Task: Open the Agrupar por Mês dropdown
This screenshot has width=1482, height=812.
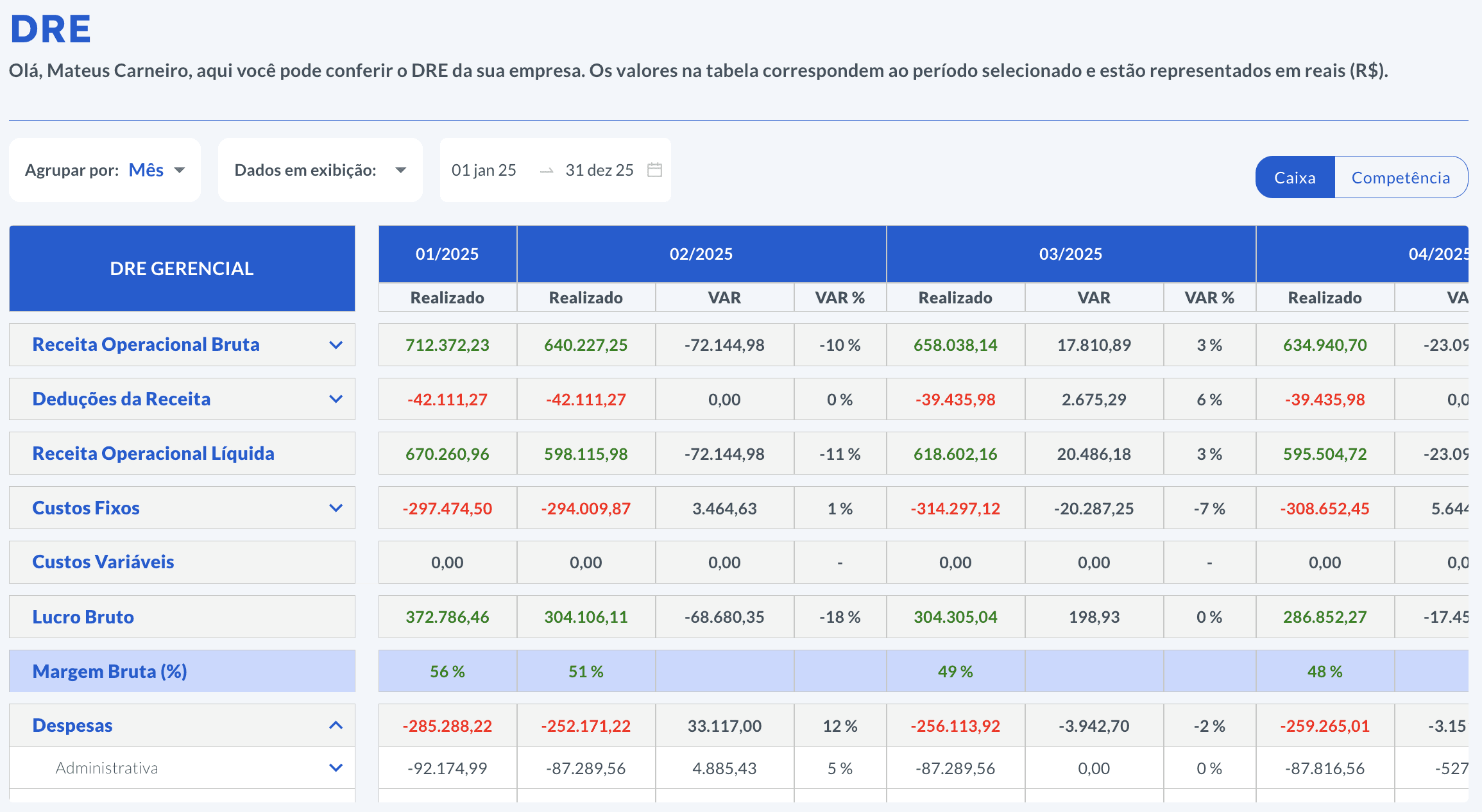Action: click(x=157, y=170)
